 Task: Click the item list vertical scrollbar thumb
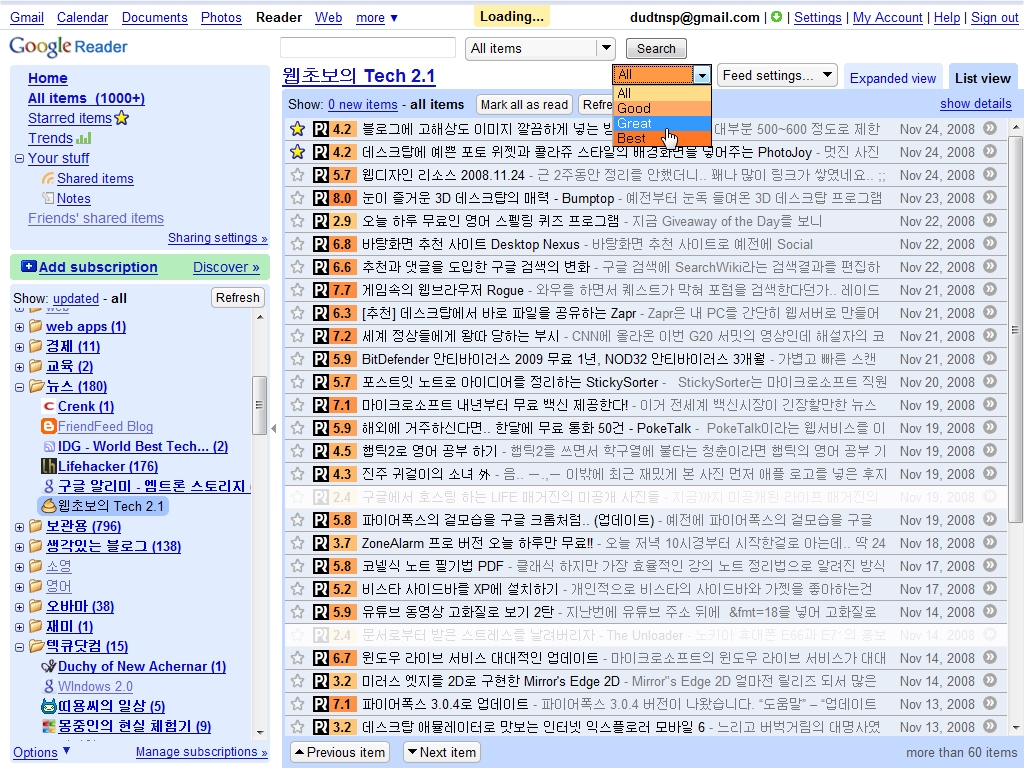[x=1016, y=328]
